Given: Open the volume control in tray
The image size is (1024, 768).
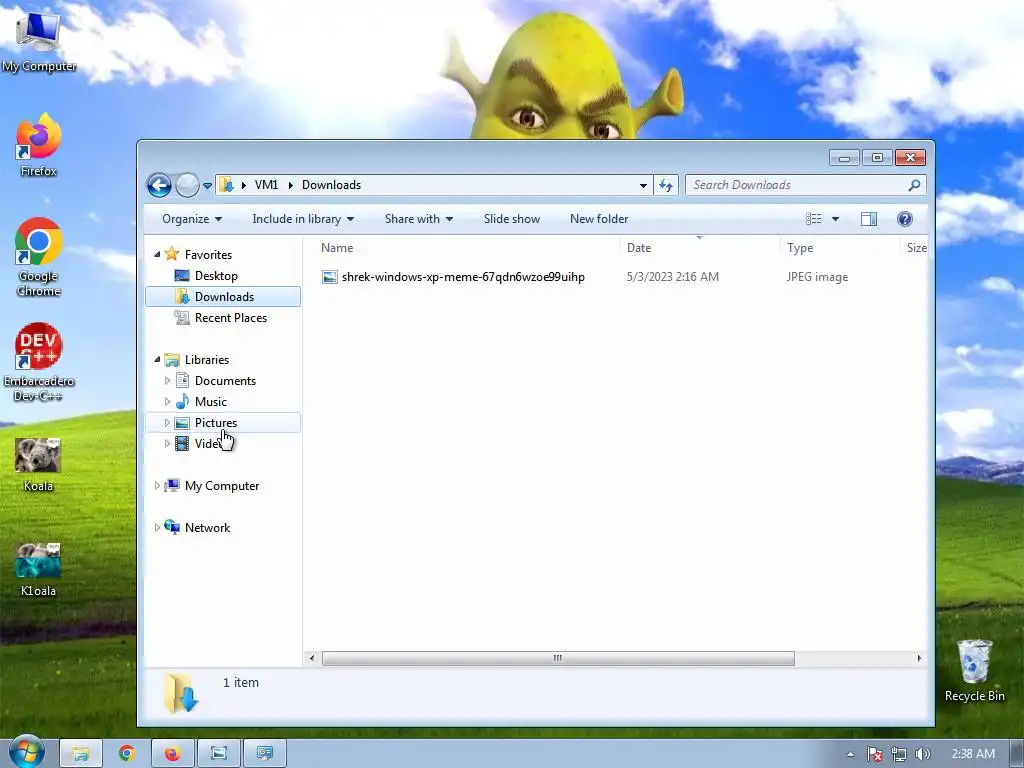Looking at the screenshot, I should (922, 754).
